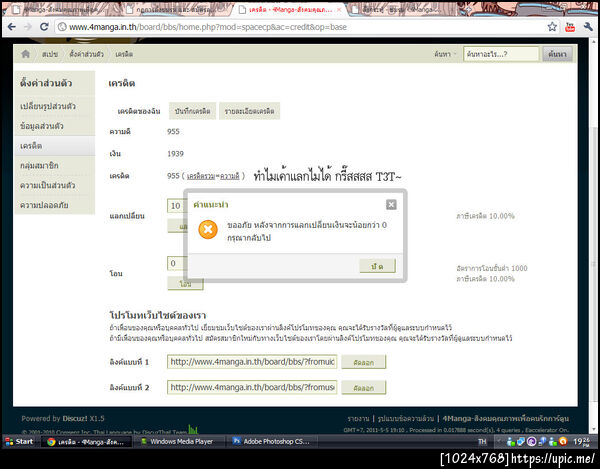Close the คำแนะนำ dialog with X
The width and height of the screenshot is (600, 469).
coord(391,205)
